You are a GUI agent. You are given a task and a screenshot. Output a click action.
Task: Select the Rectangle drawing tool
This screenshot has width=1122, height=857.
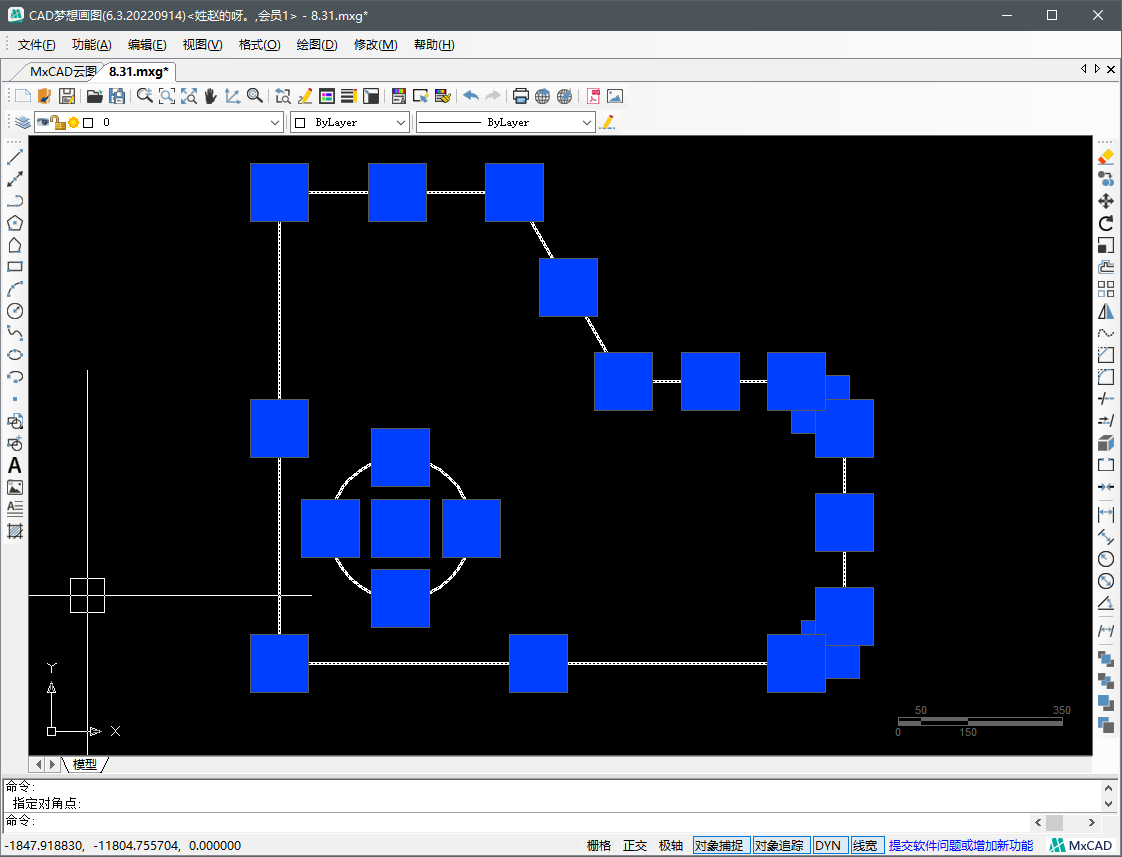pos(14,267)
